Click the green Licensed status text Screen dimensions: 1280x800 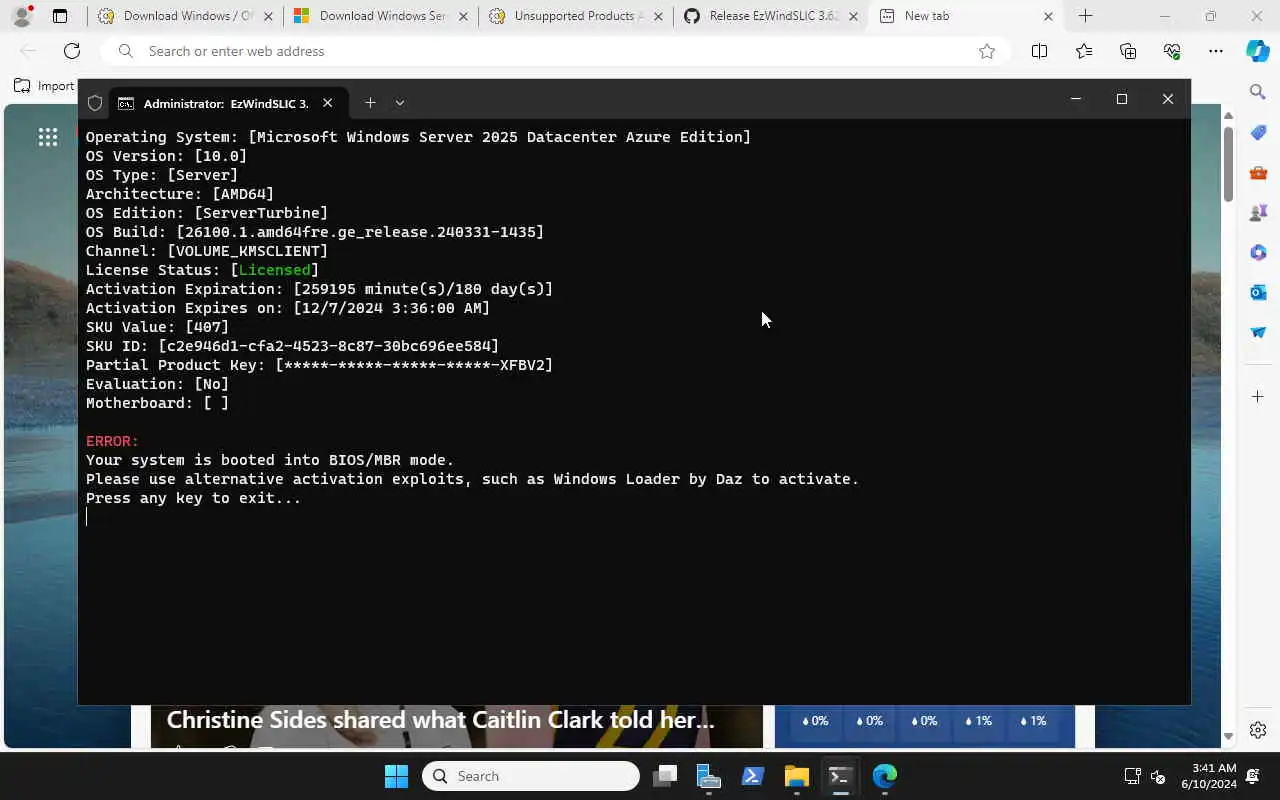[274, 270]
